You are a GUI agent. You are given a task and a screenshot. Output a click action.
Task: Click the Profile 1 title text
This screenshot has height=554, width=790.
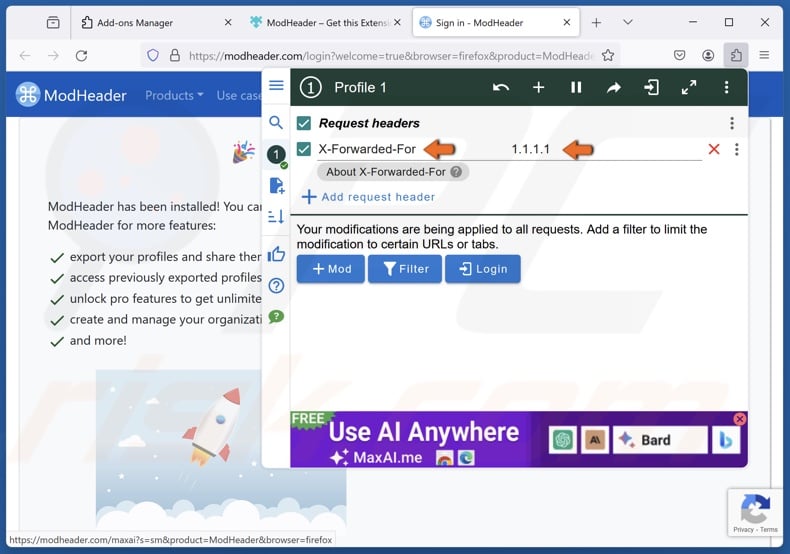pos(360,88)
